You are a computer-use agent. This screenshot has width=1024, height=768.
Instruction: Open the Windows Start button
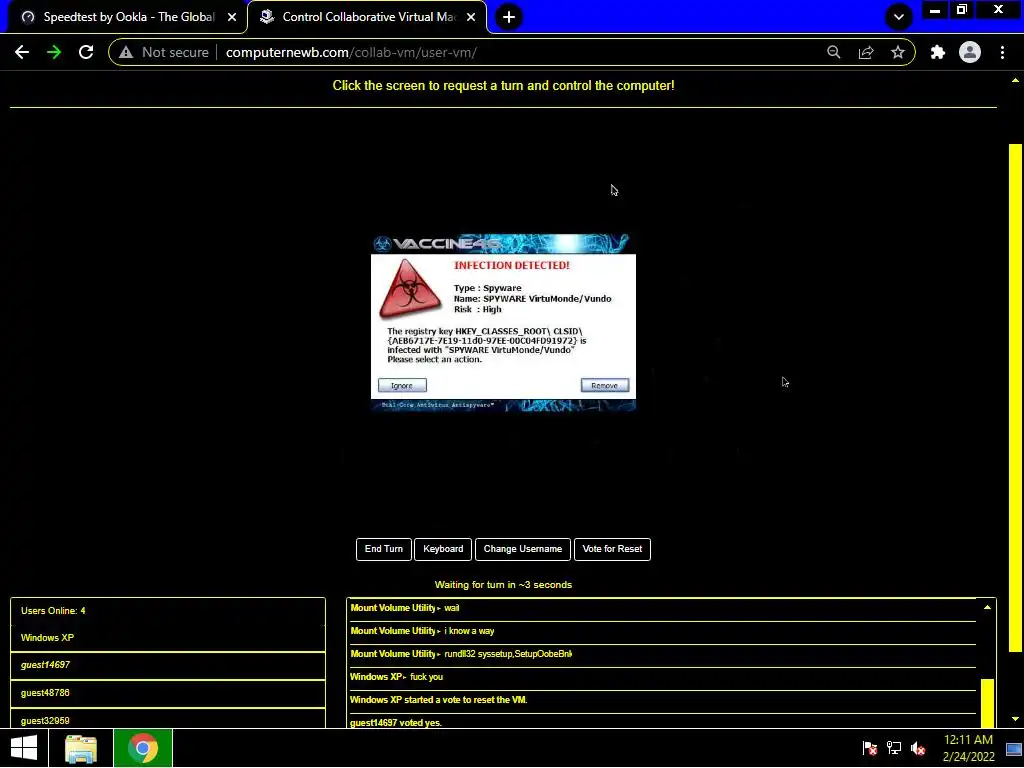coord(24,748)
